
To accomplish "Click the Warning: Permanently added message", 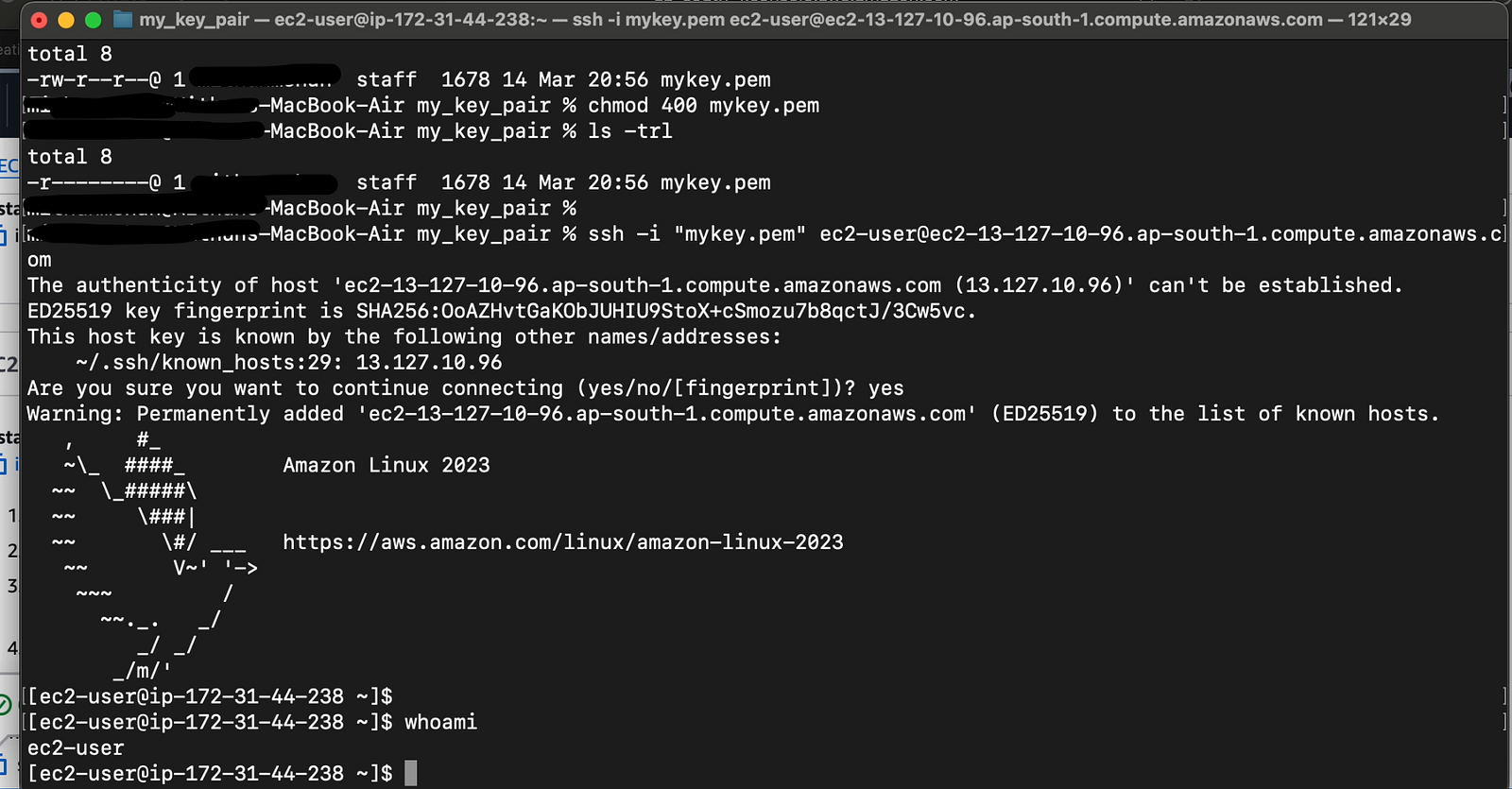I will coord(732,414).
